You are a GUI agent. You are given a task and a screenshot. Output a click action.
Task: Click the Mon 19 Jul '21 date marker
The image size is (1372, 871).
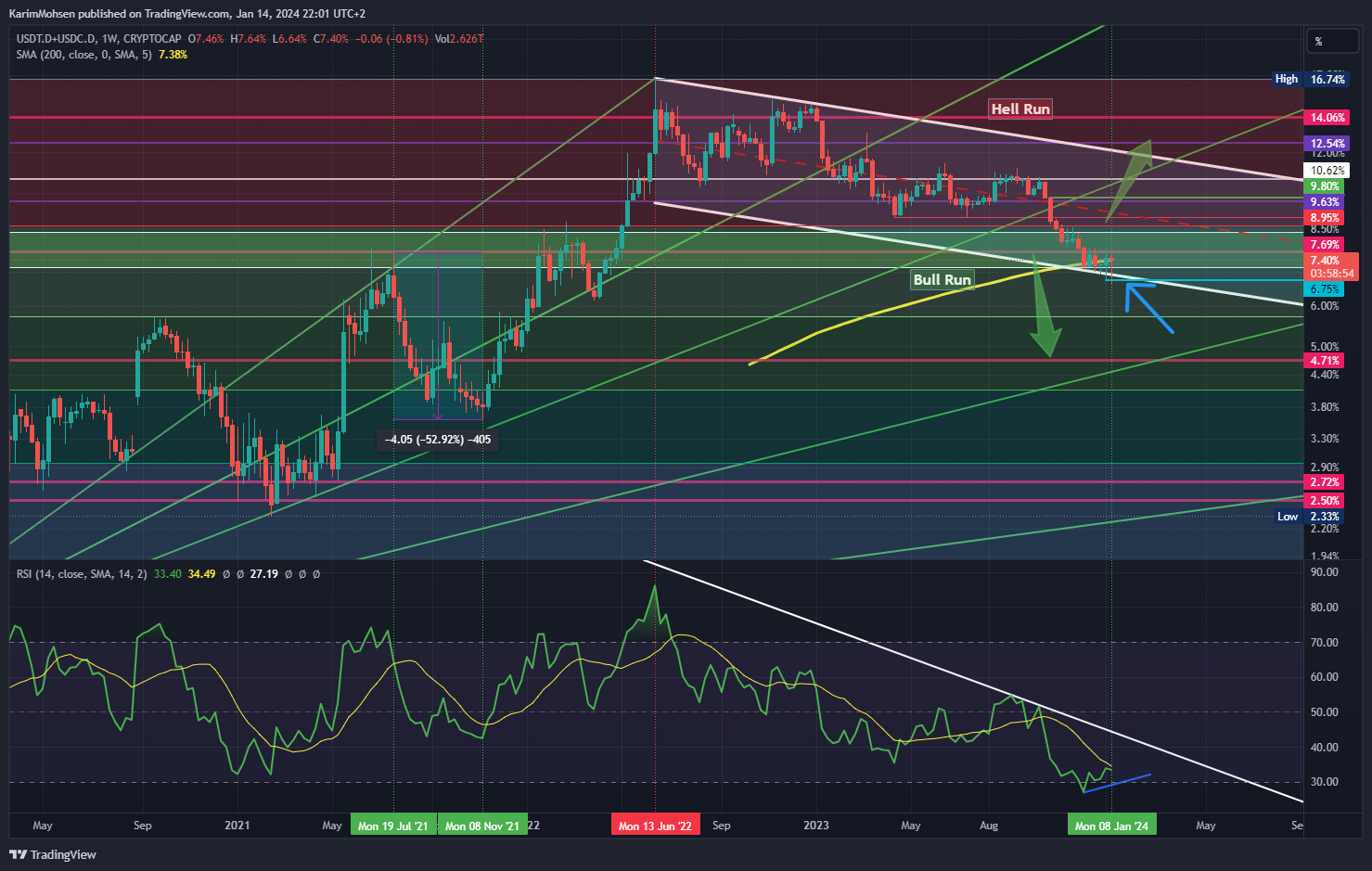tap(393, 826)
